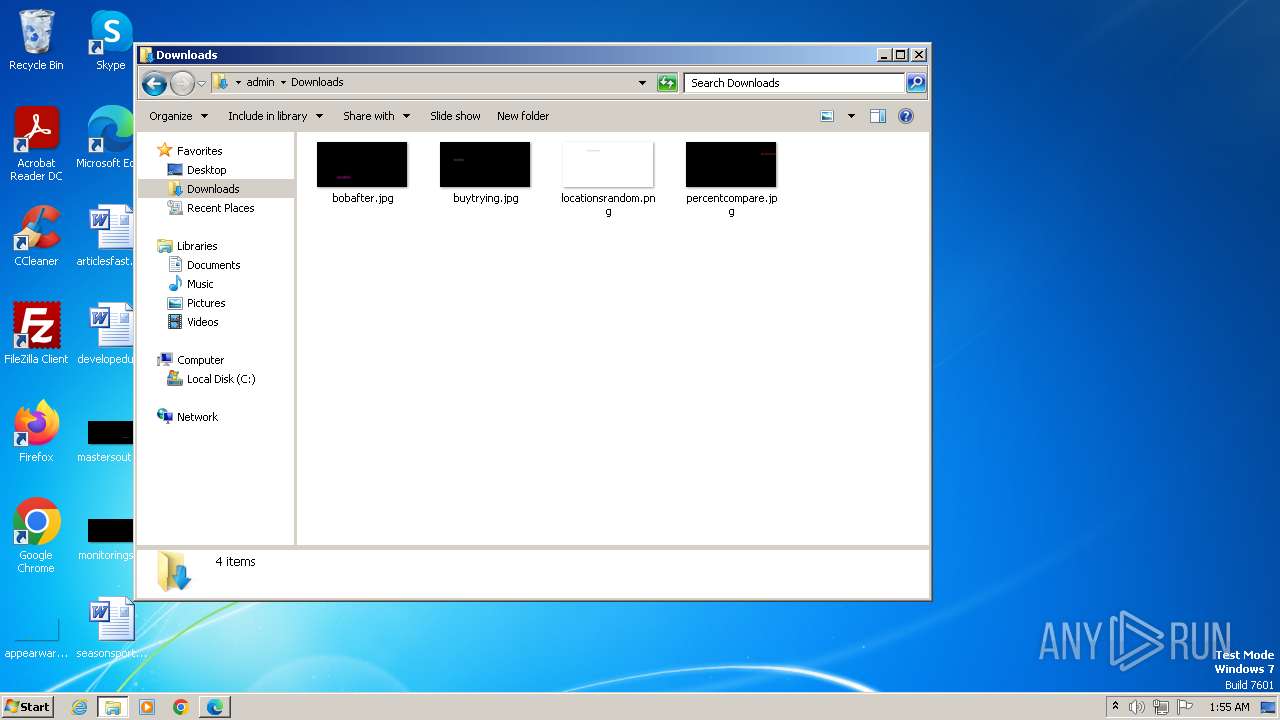1280x720 pixels.
Task: Click the refresh button beside address bar
Action: 667,83
